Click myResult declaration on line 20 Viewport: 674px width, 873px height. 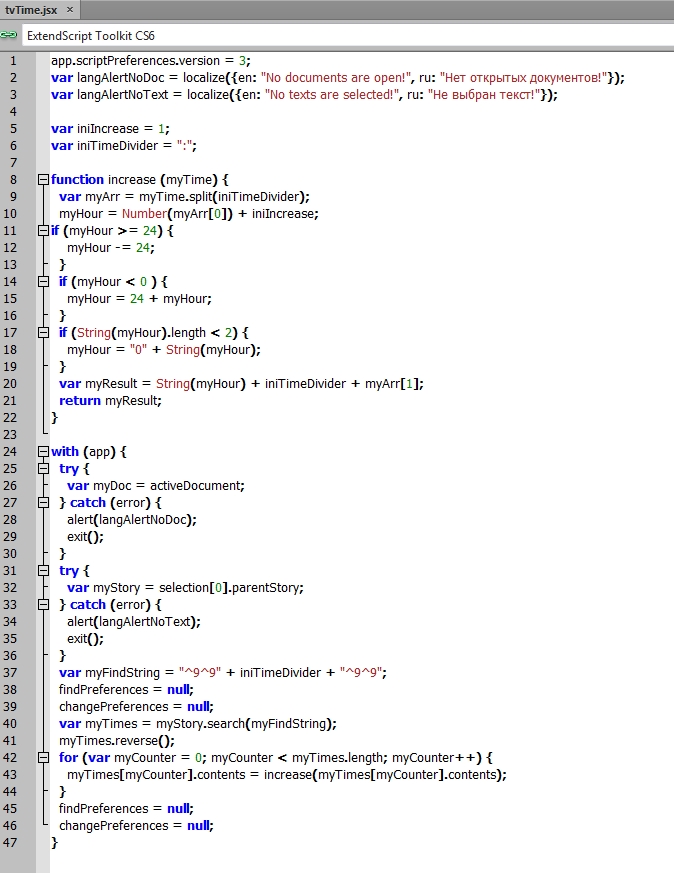click(x=111, y=384)
